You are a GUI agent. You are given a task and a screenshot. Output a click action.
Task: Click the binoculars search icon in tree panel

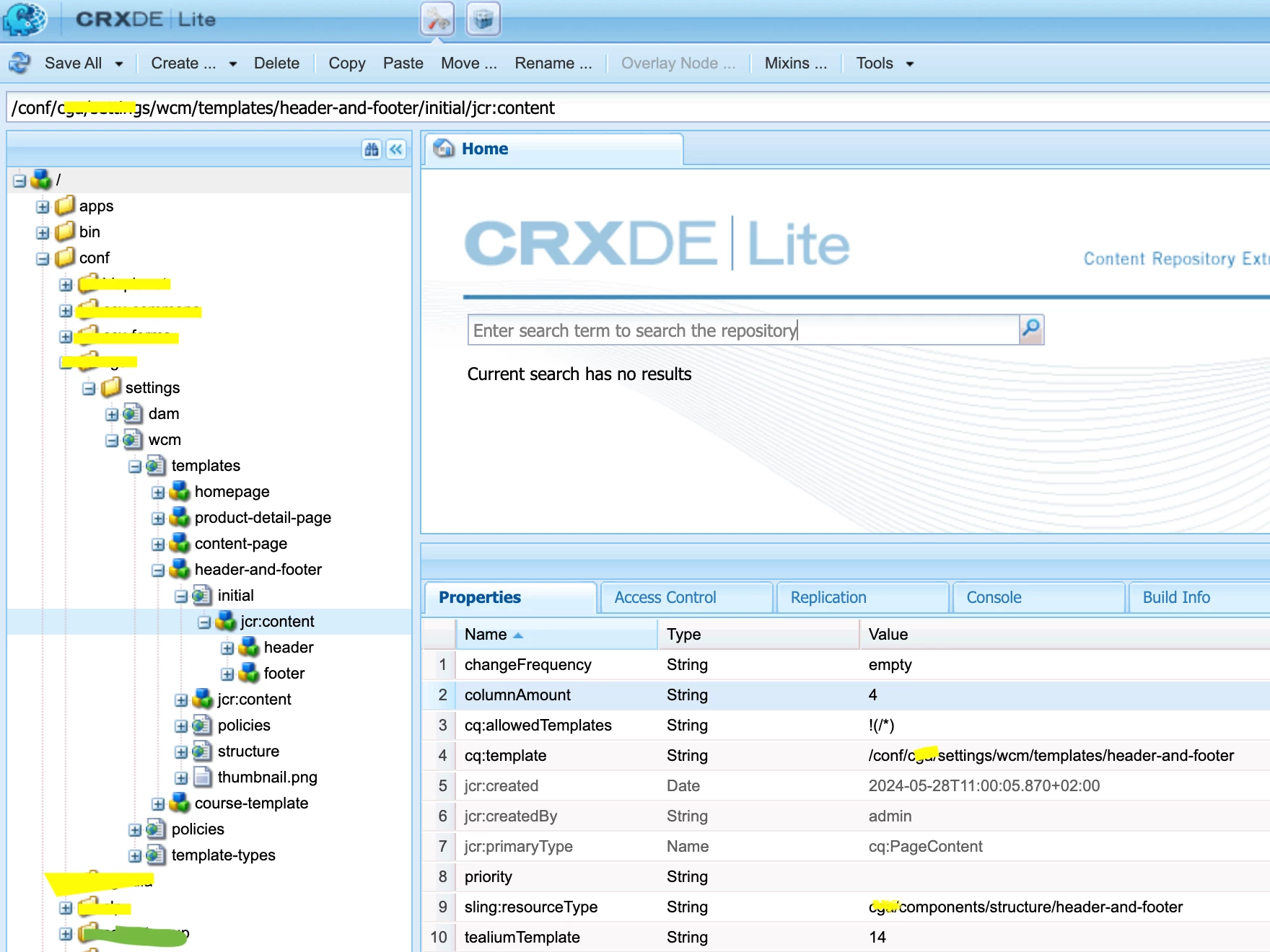(372, 149)
